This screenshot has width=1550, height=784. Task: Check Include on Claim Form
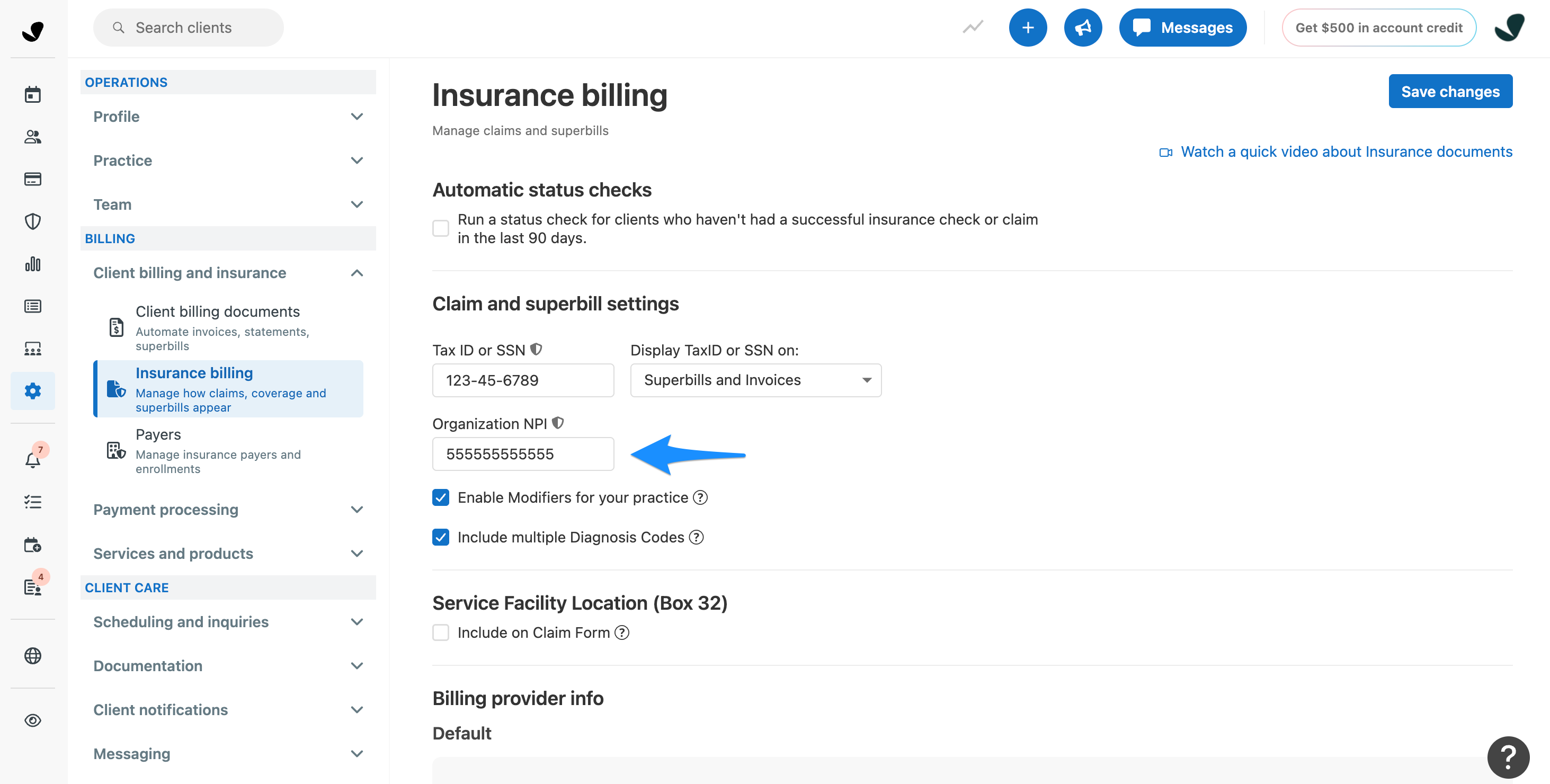(440, 632)
